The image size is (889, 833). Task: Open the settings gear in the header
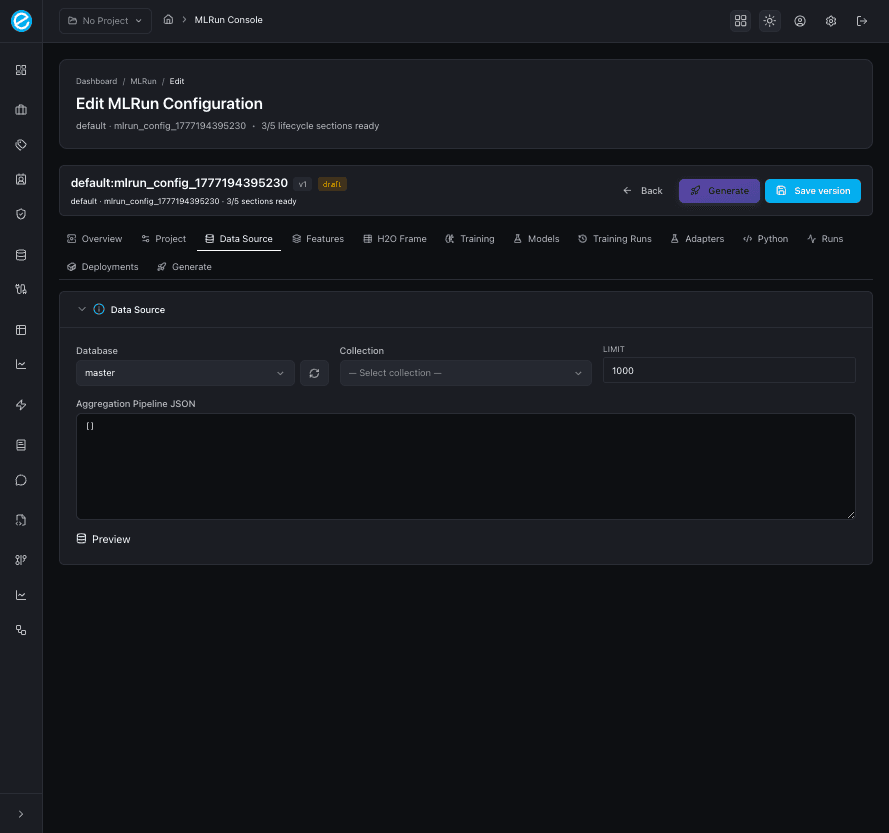pyautogui.click(x=830, y=20)
